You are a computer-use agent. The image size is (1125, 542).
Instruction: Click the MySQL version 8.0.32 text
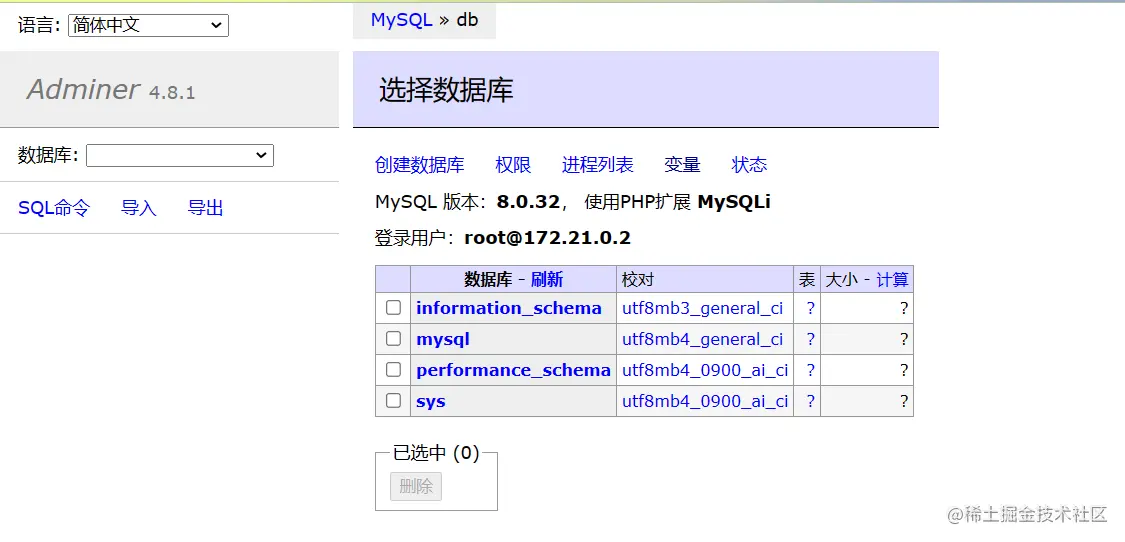point(527,202)
